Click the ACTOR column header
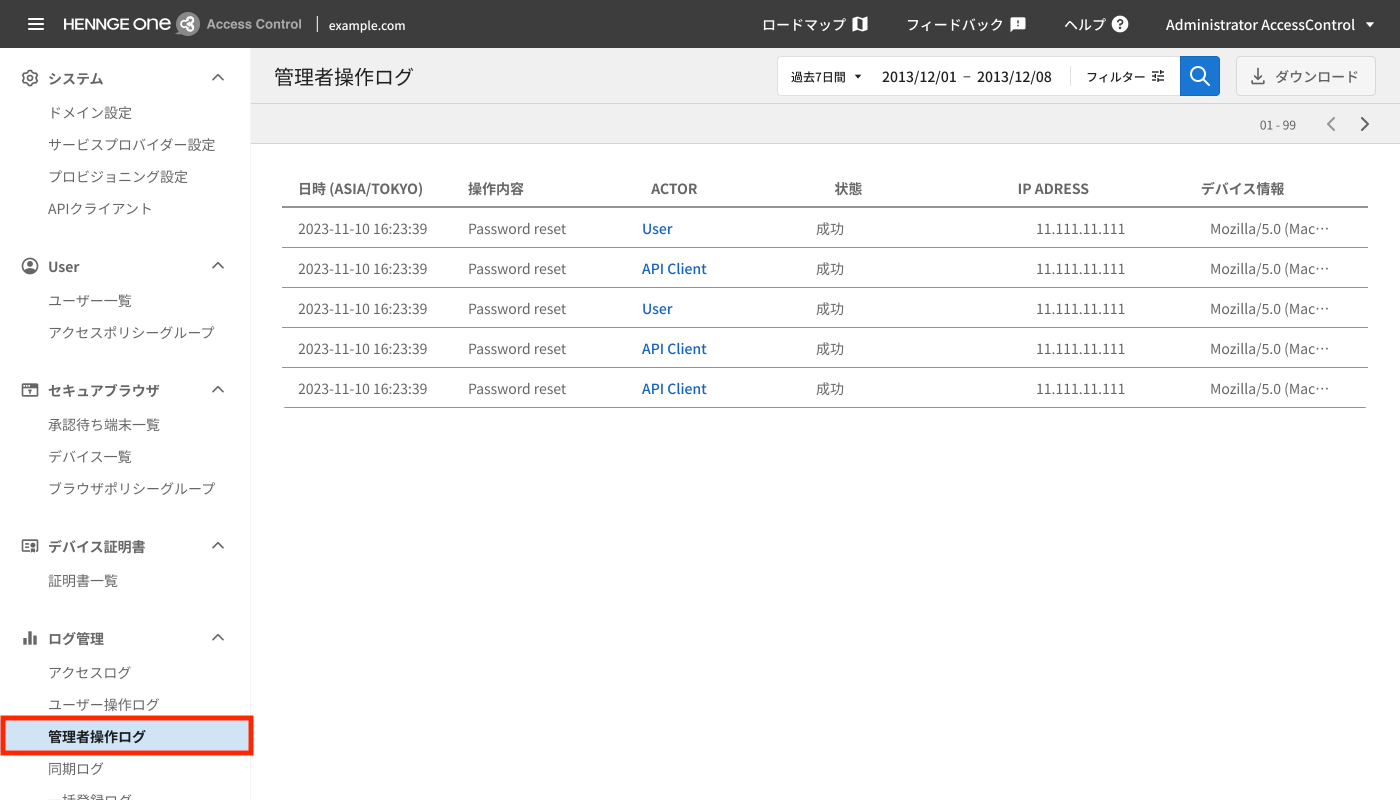Image resolution: width=1400 pixels, height=800 pixels. (674, 188)
